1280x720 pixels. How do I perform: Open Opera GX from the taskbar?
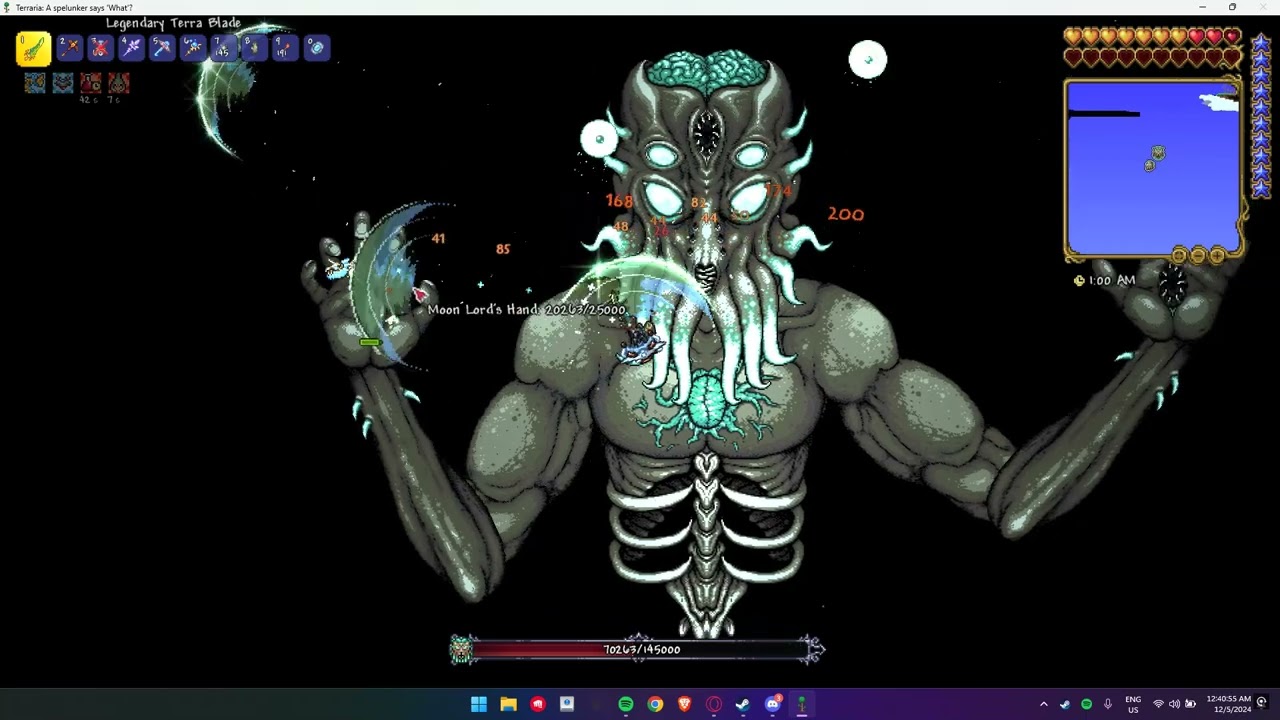pyautogui.click(x=714, y=704)
